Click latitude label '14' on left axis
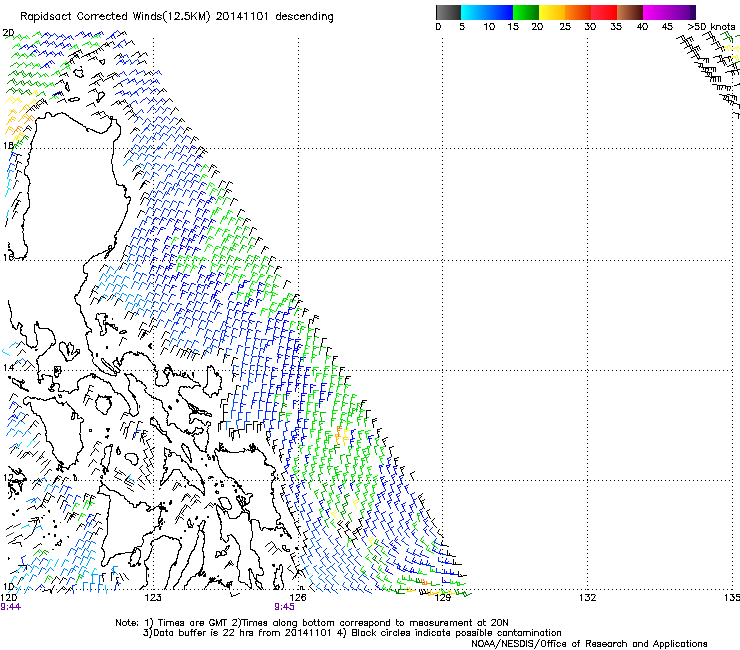 [x=8, y=367]
